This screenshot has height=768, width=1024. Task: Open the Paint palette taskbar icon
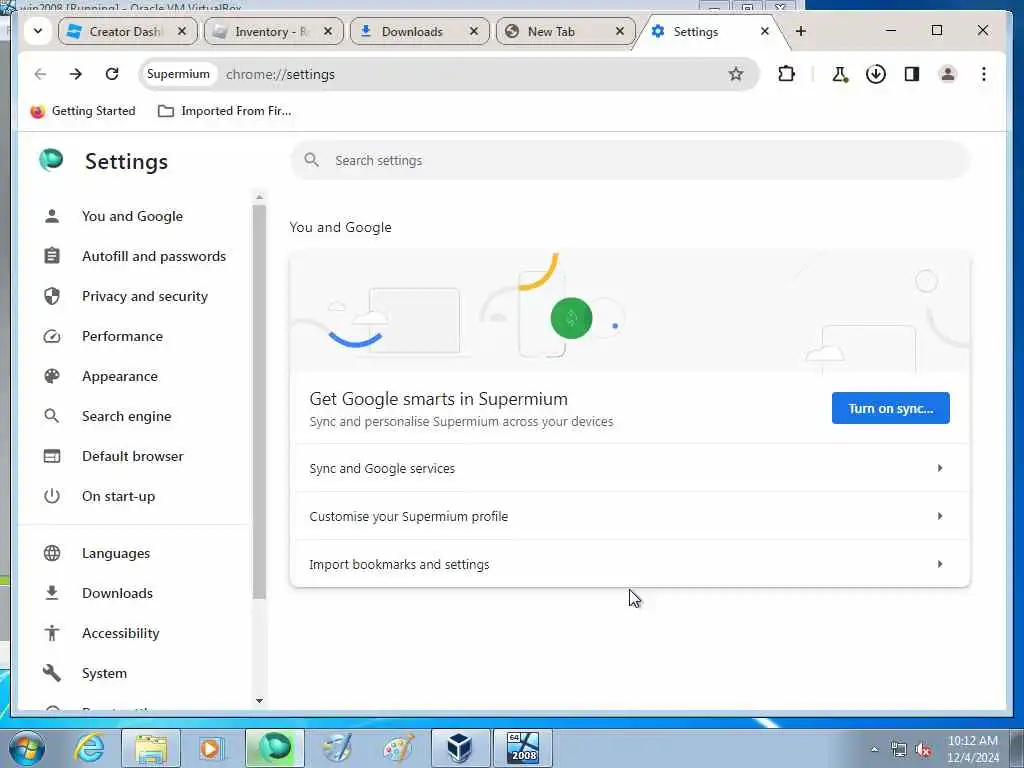tap(398, 748)
